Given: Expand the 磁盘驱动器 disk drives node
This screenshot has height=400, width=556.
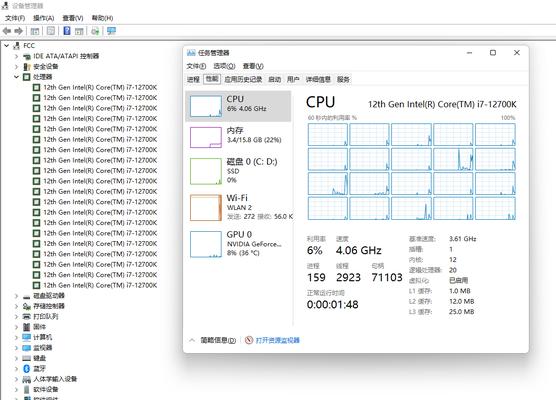Looking at the screenshot, I should point(16,296).
